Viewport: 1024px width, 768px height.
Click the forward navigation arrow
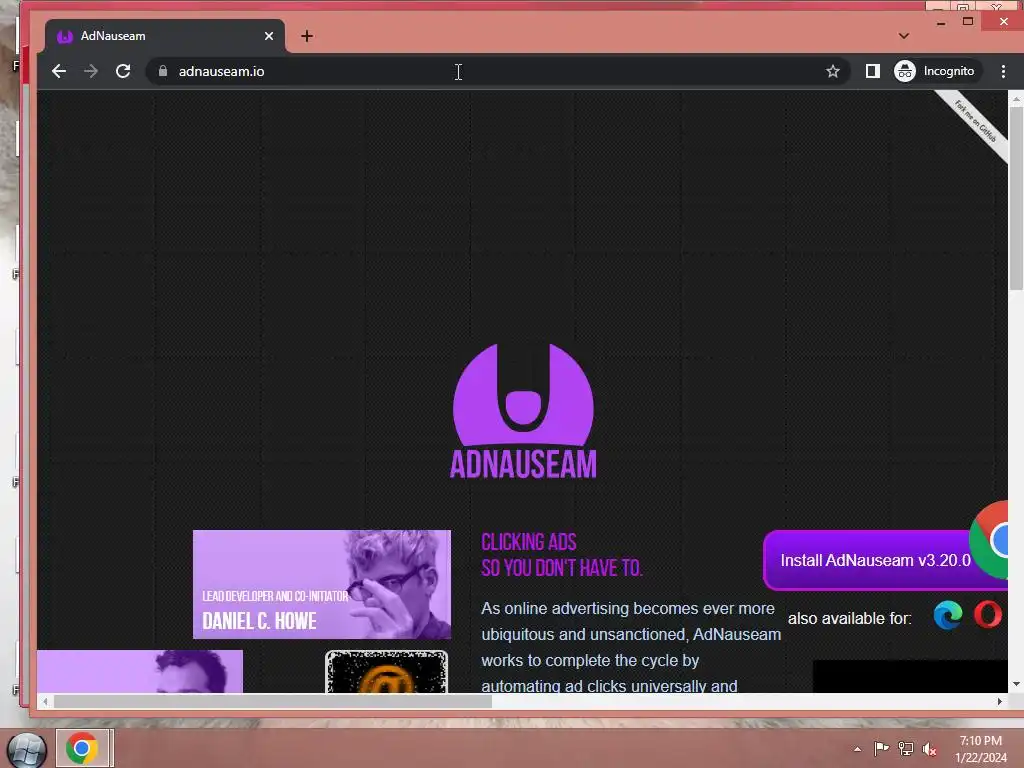click(91, 71)
